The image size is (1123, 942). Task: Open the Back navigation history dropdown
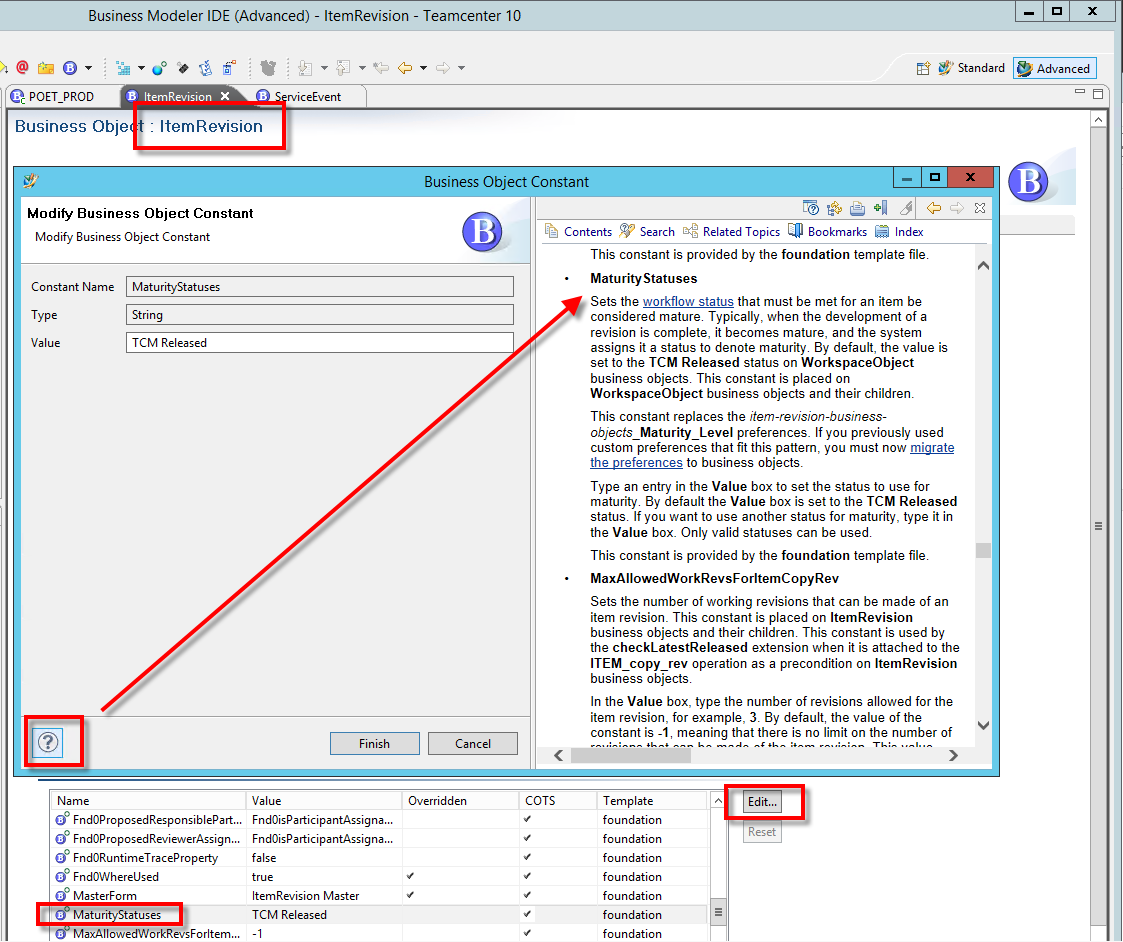(423, 68)
